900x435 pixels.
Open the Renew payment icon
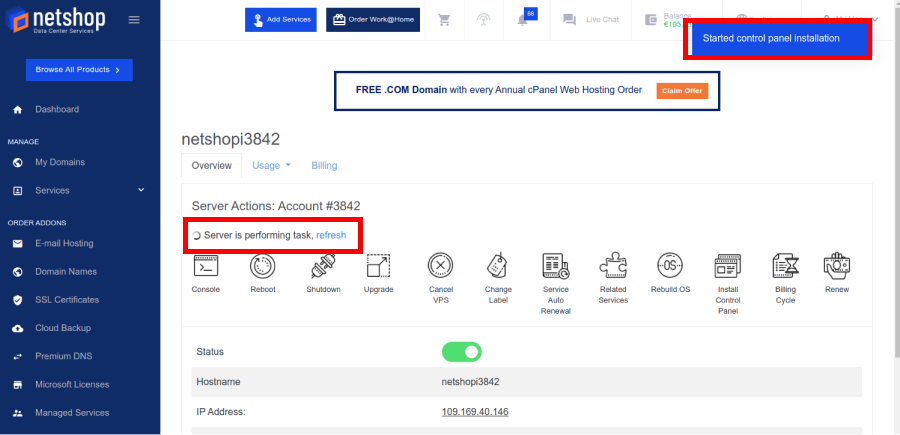837,265
